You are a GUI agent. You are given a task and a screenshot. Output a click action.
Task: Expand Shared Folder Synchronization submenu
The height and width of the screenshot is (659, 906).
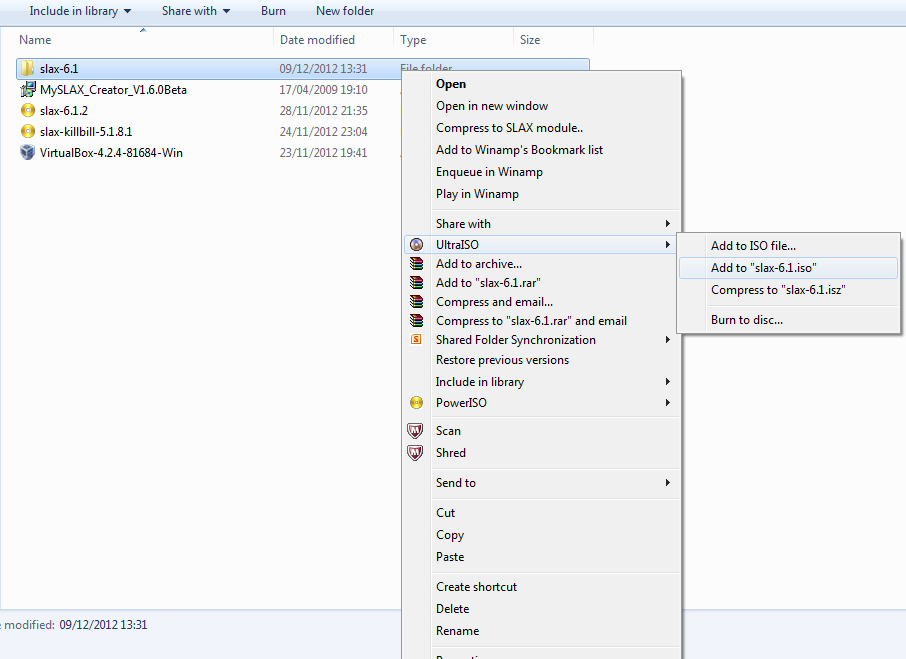click(667, 340)
